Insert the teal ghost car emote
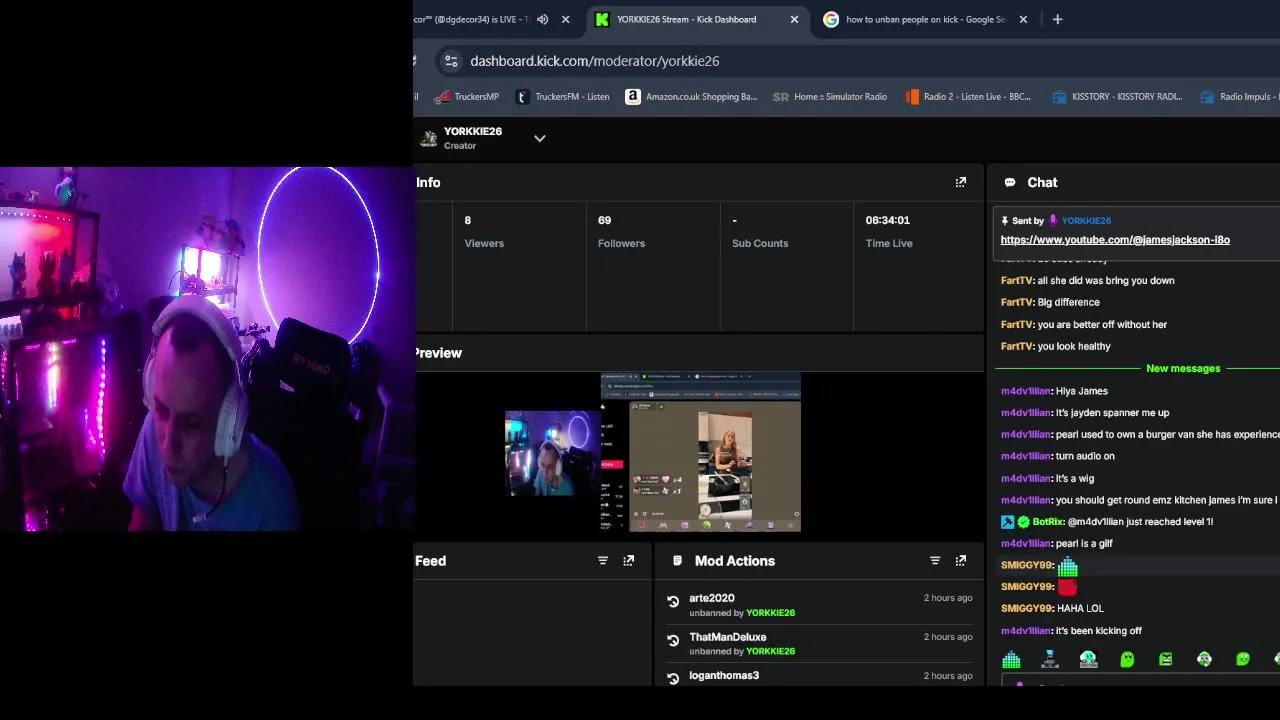Image resolution: width=1280 pixels, height=720 pixels. [1088, 660]
